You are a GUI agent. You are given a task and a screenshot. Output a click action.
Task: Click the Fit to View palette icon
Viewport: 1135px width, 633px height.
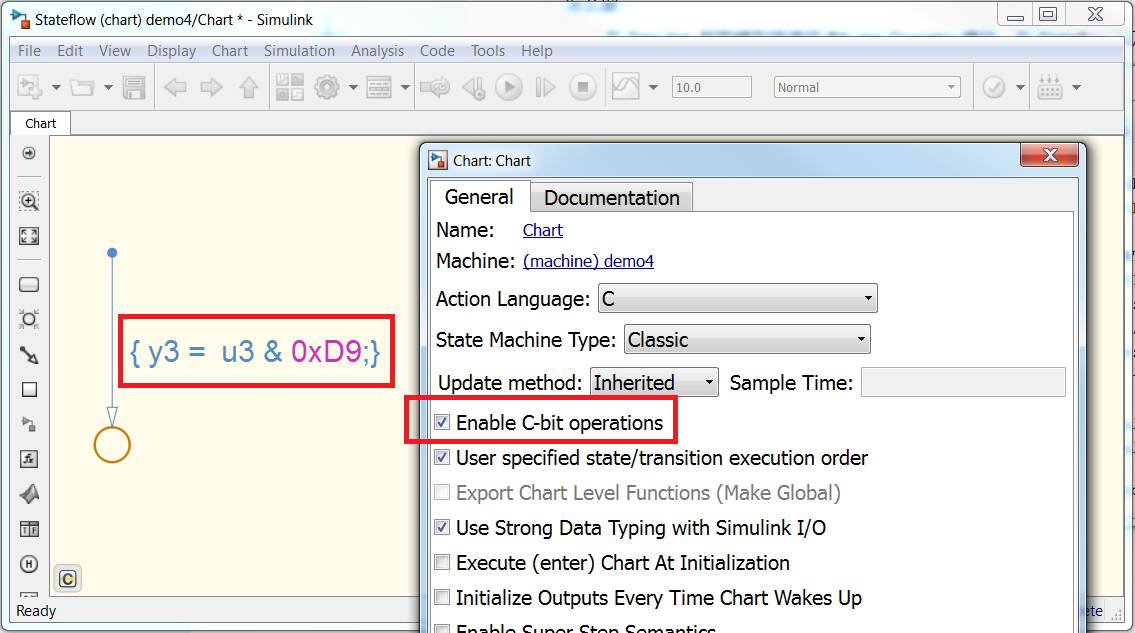(x=29, y=235)
